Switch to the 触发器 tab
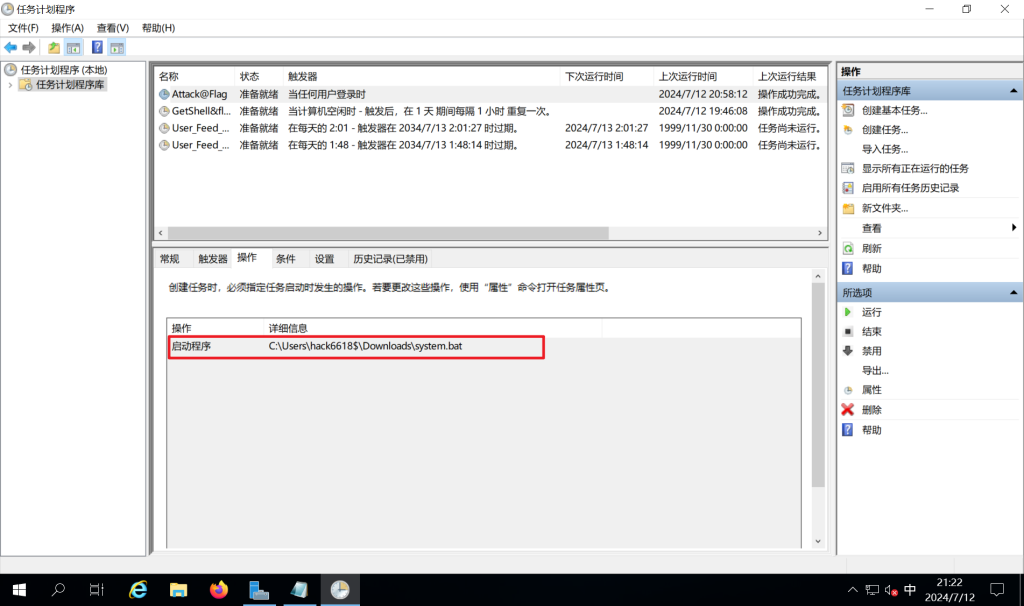The height and width of the screenshot is (606, 1024). tap(213, 259)
